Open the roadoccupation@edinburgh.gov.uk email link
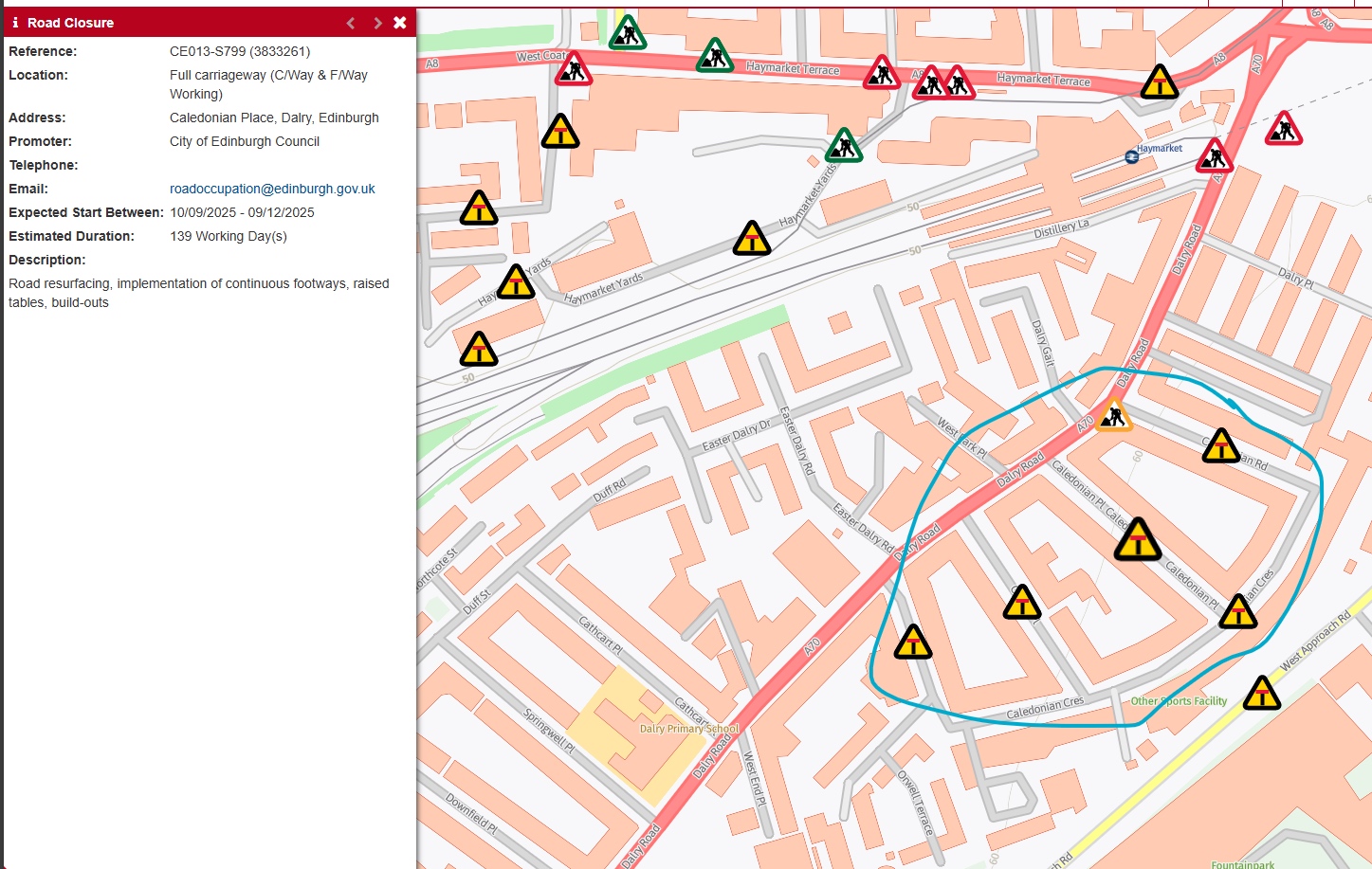 (272, 189)
